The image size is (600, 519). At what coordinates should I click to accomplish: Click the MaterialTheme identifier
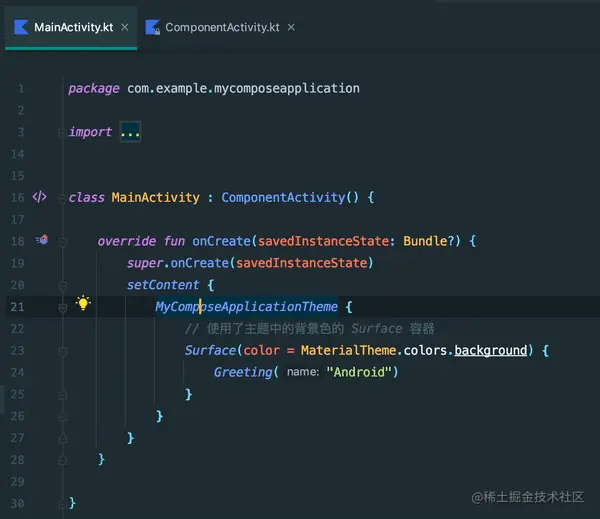point(348,350)
